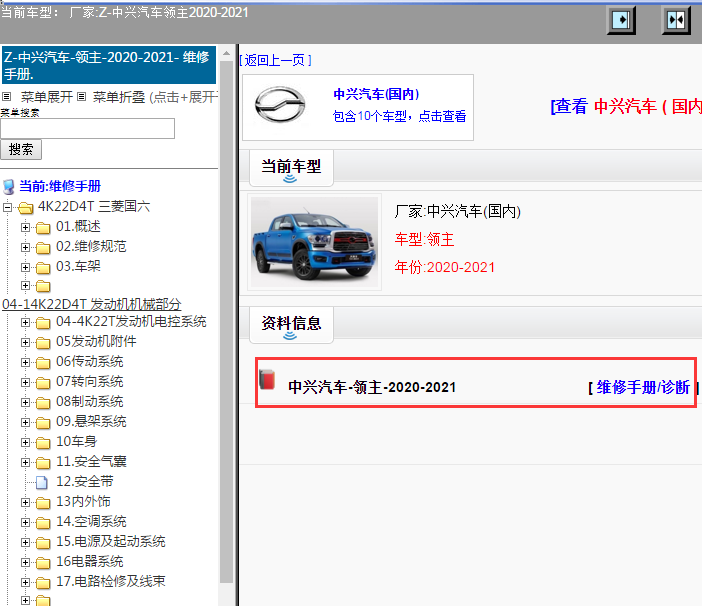Click the folder icon of 09.悬架系统
702x606 pixels.
pos(43,422)
